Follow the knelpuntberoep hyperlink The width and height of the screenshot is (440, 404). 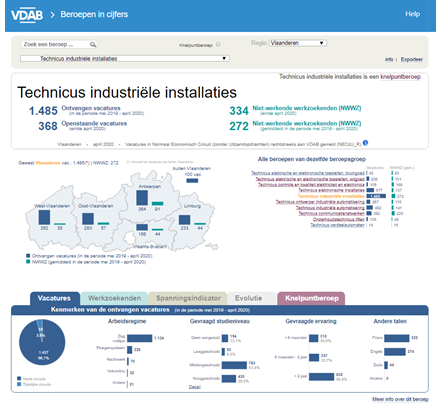click(x=400, y=77)
